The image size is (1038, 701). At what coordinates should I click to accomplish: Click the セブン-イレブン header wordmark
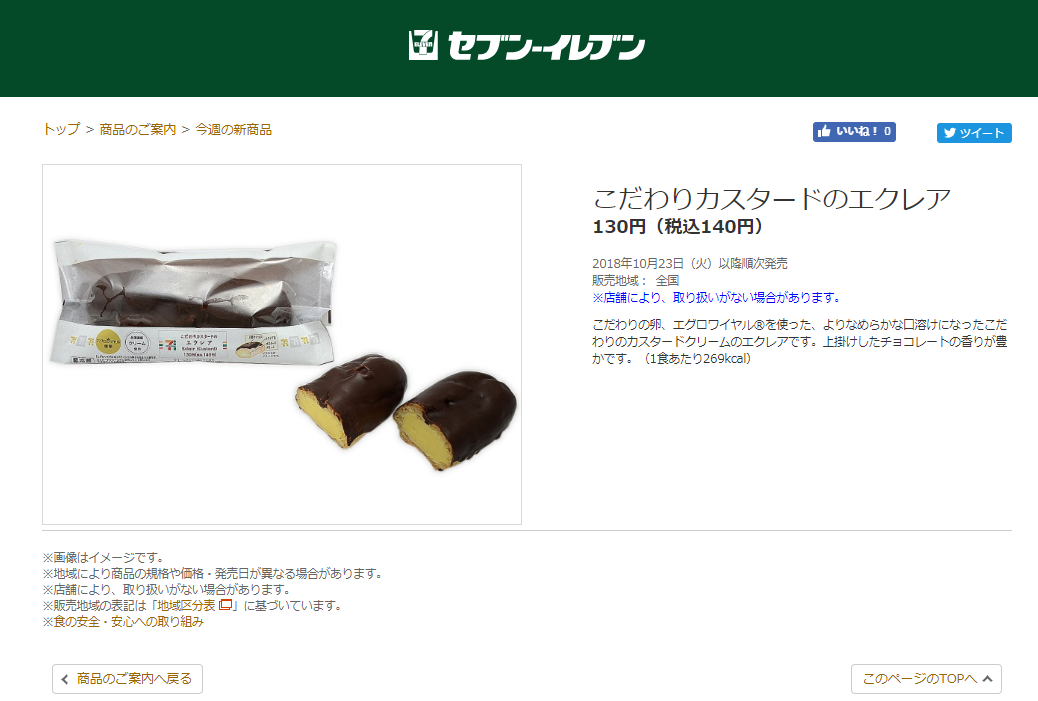[546, 46]
